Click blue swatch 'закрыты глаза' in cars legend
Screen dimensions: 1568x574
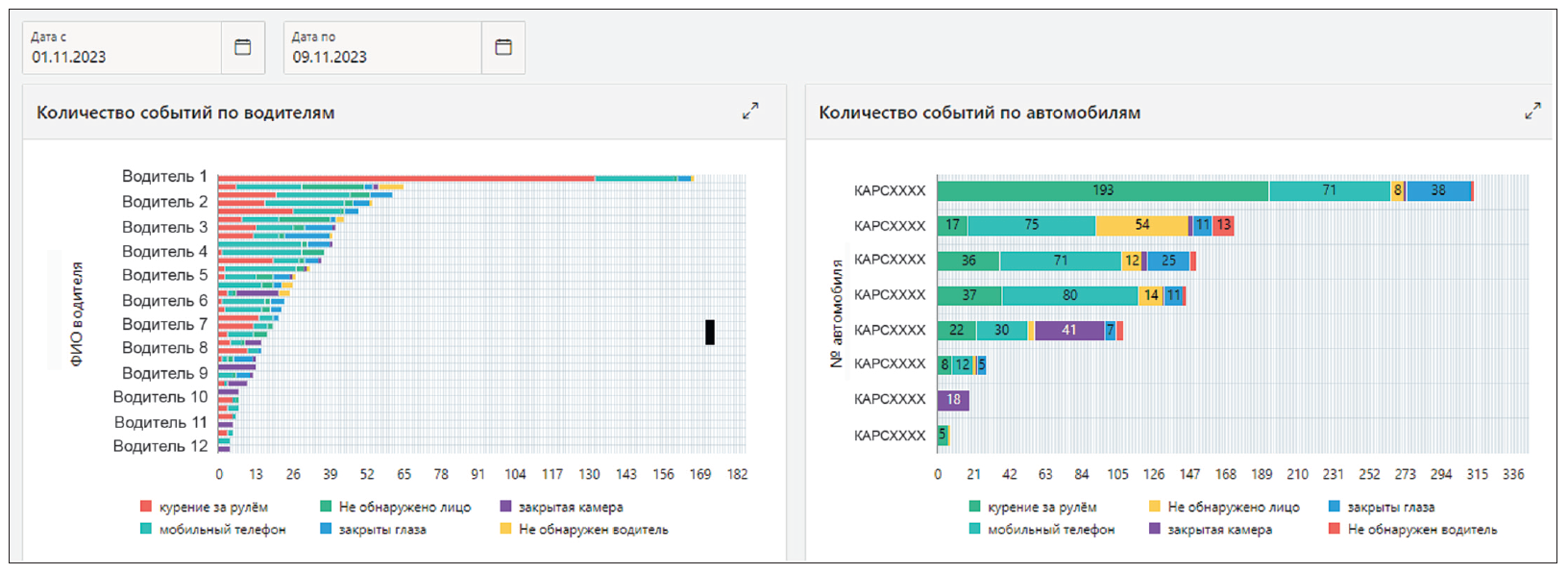[x=1335, y=507]
